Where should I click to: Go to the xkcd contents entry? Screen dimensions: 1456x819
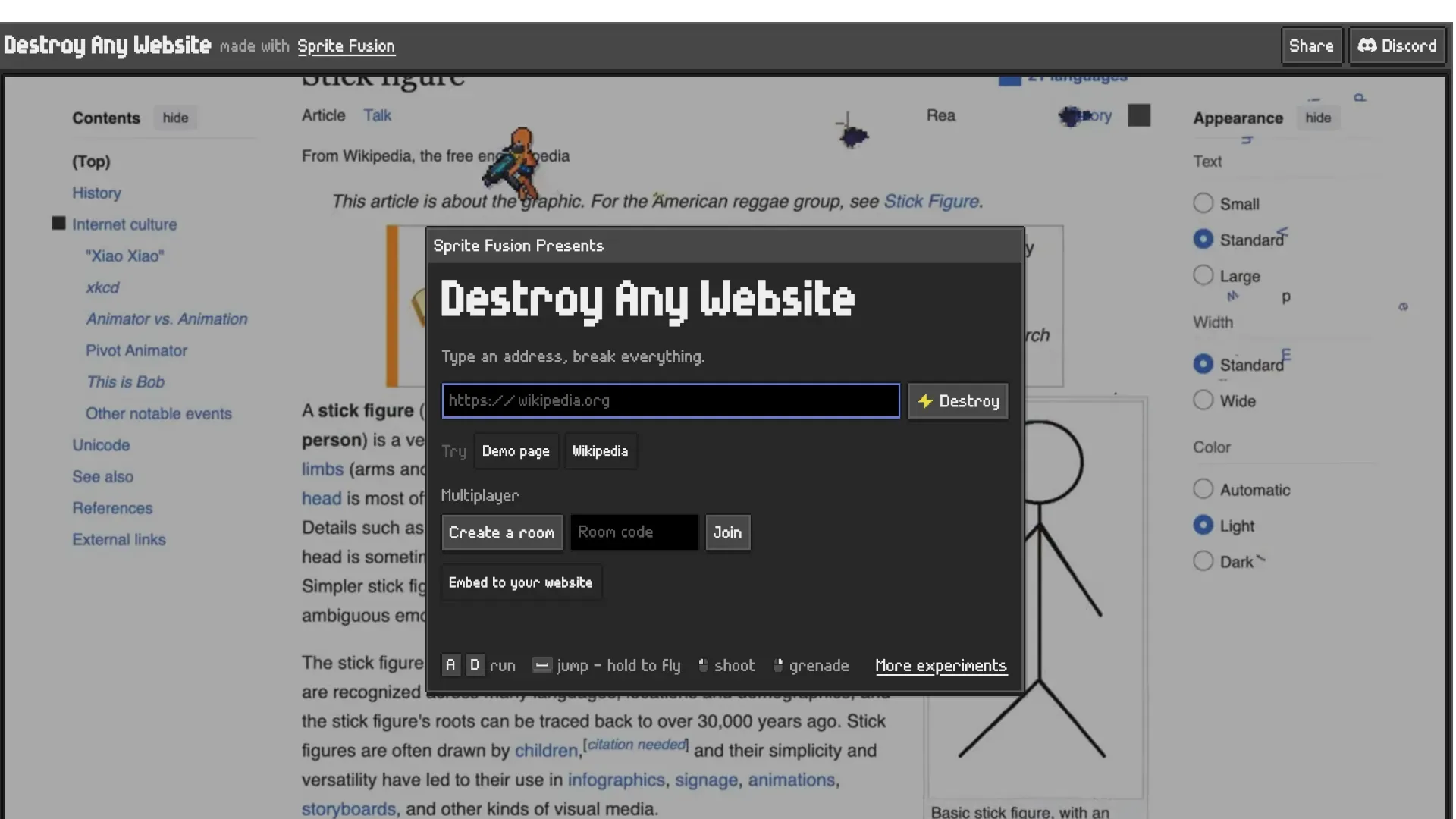[x=102, y=287]
